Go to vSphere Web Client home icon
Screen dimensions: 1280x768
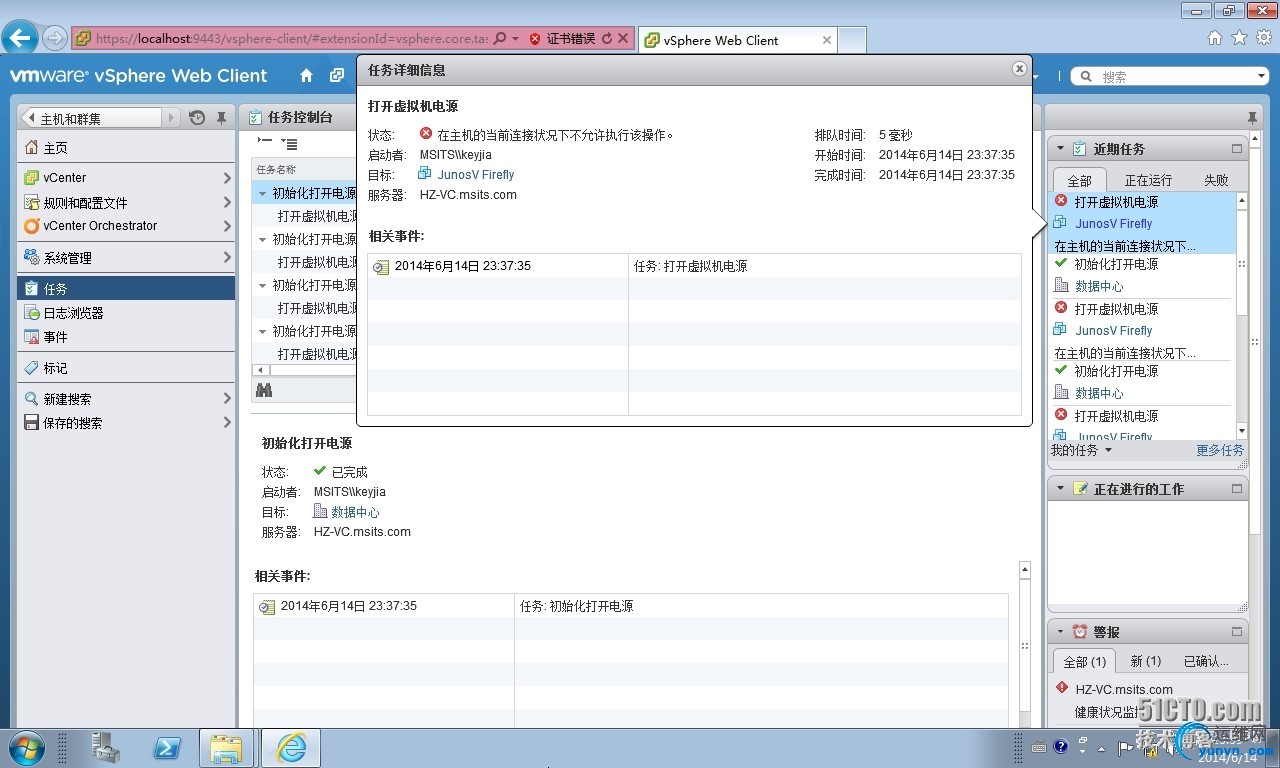[307, 76]
